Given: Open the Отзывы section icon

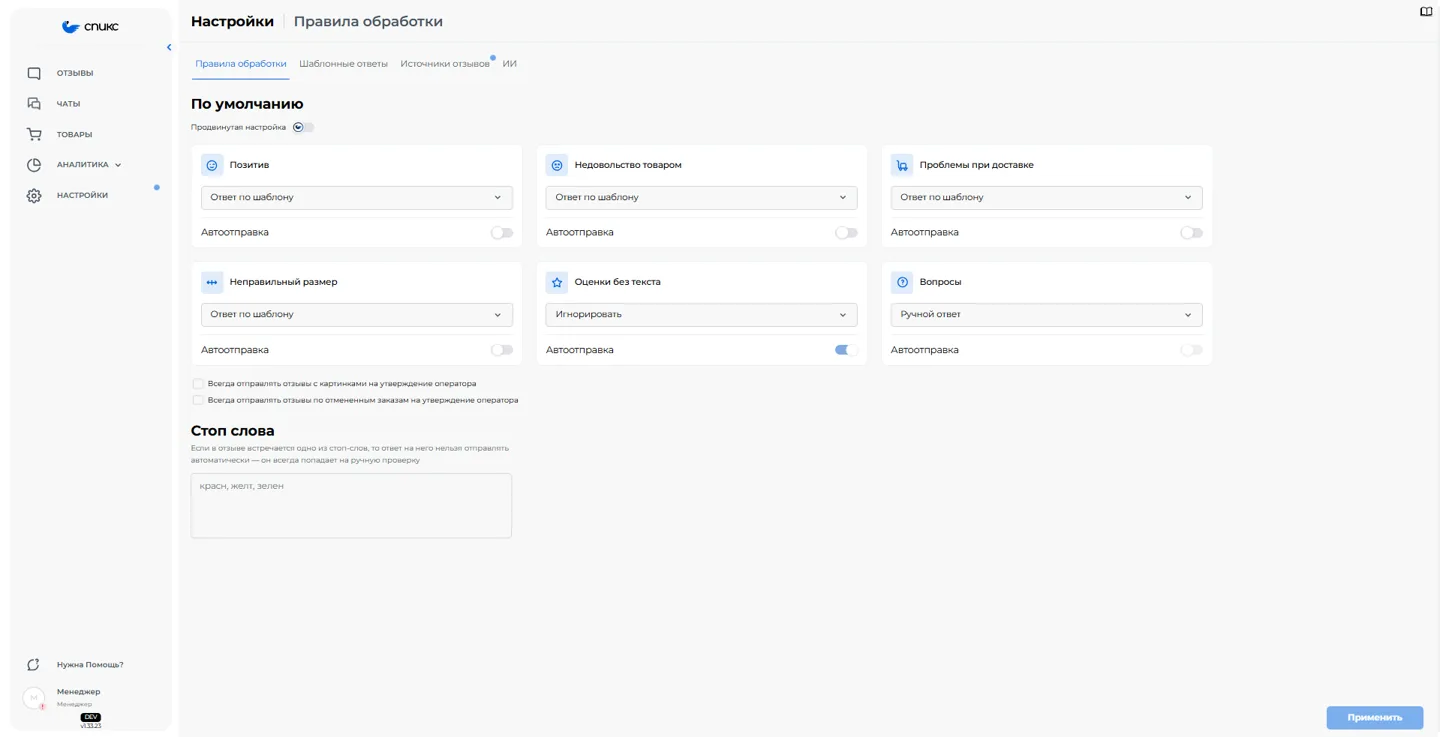Looking at the screenshot, I should pyautogui.click(x=34, y=73).
